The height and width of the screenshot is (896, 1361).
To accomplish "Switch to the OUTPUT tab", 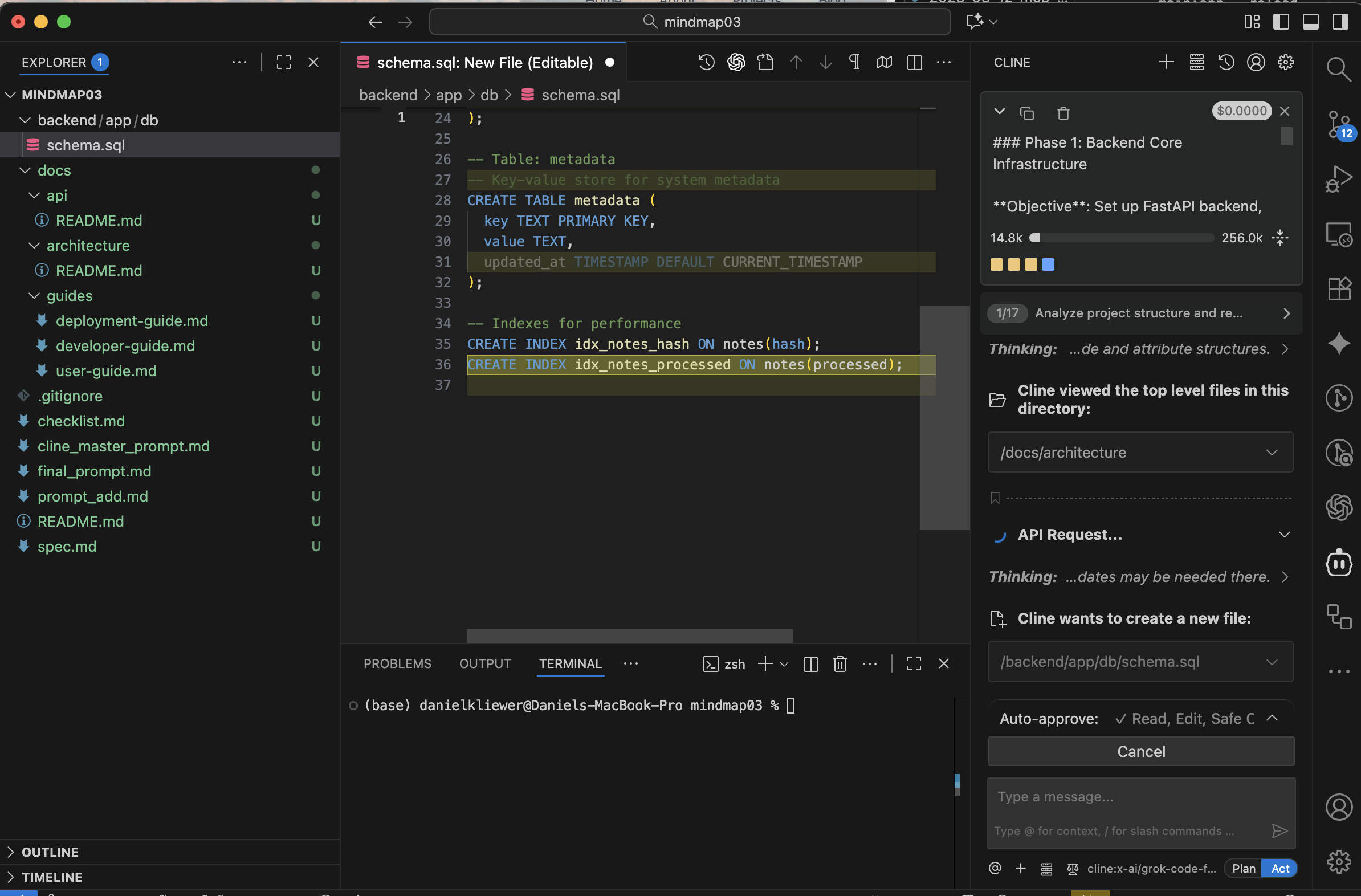I will [x=484, y=664].
